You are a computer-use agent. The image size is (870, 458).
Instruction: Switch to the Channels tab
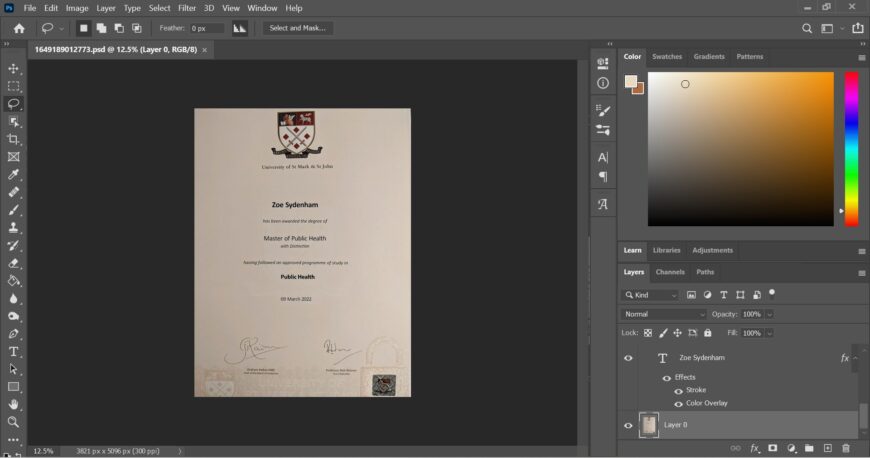coord(670,272)
